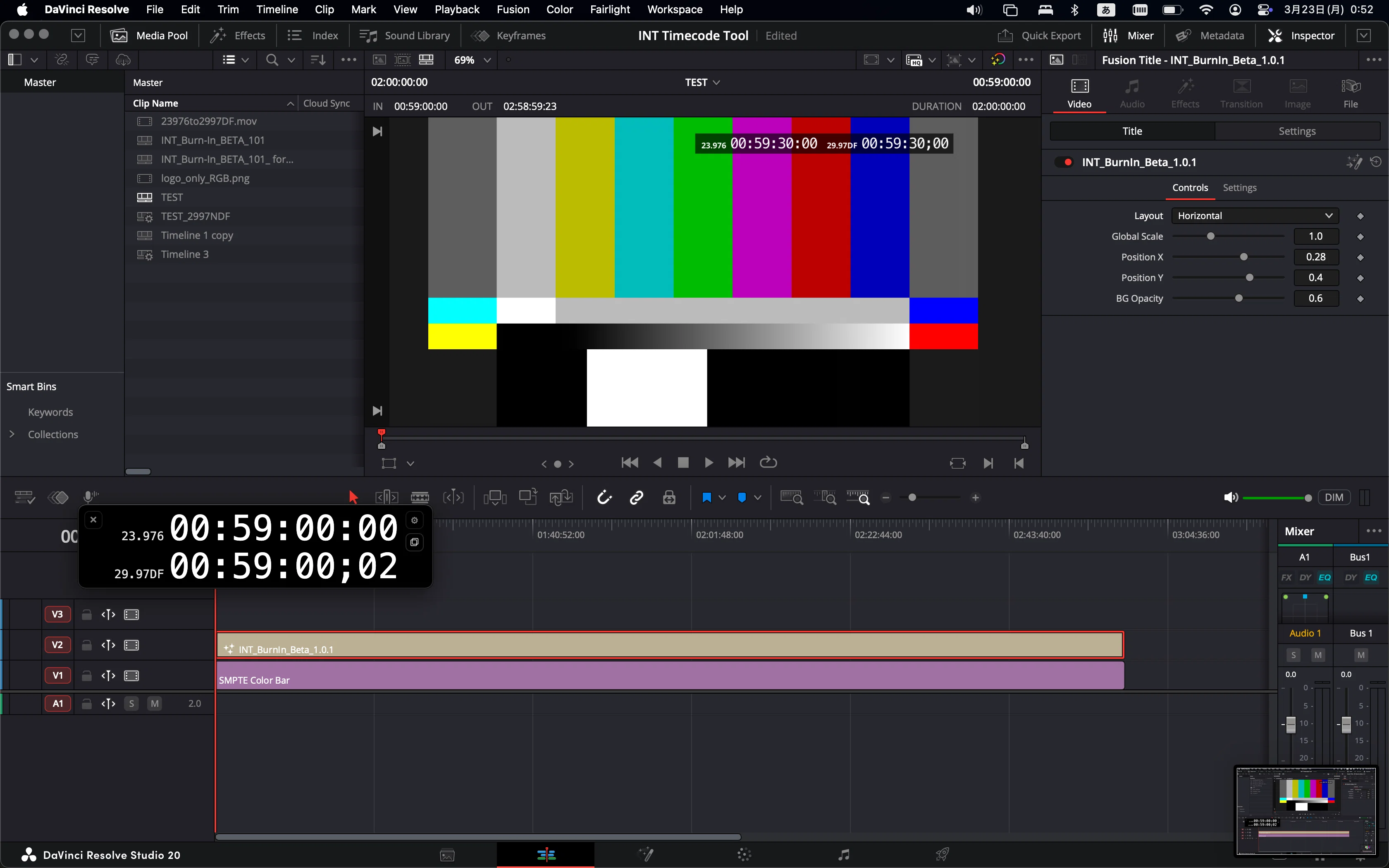Image resolution: width=1389 pixels, height=868 pixels.
Task: Click Full Extent Zoom icon
Action: click(x=792, y=497)
